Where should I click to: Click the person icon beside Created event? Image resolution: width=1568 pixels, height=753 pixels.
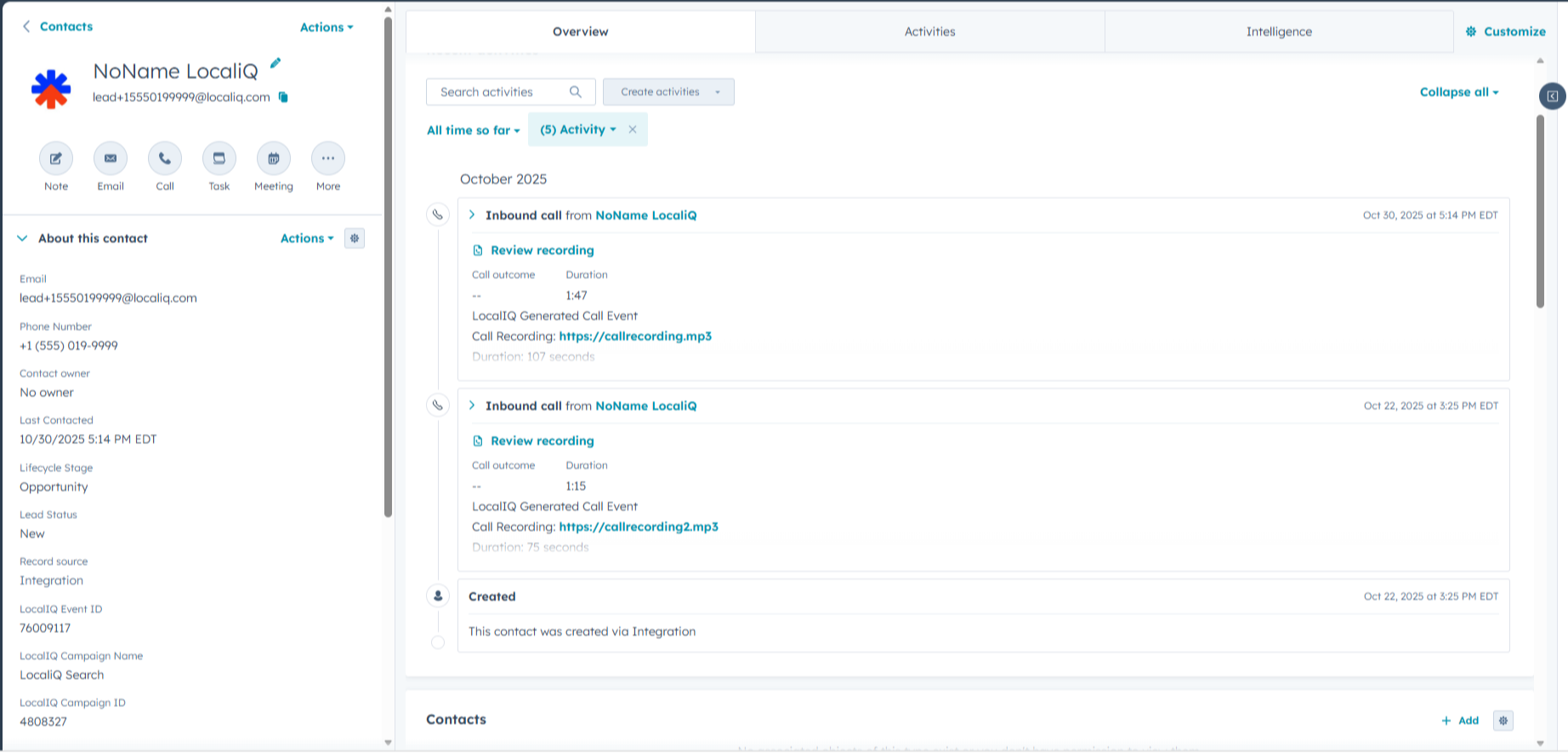[438, 596]
